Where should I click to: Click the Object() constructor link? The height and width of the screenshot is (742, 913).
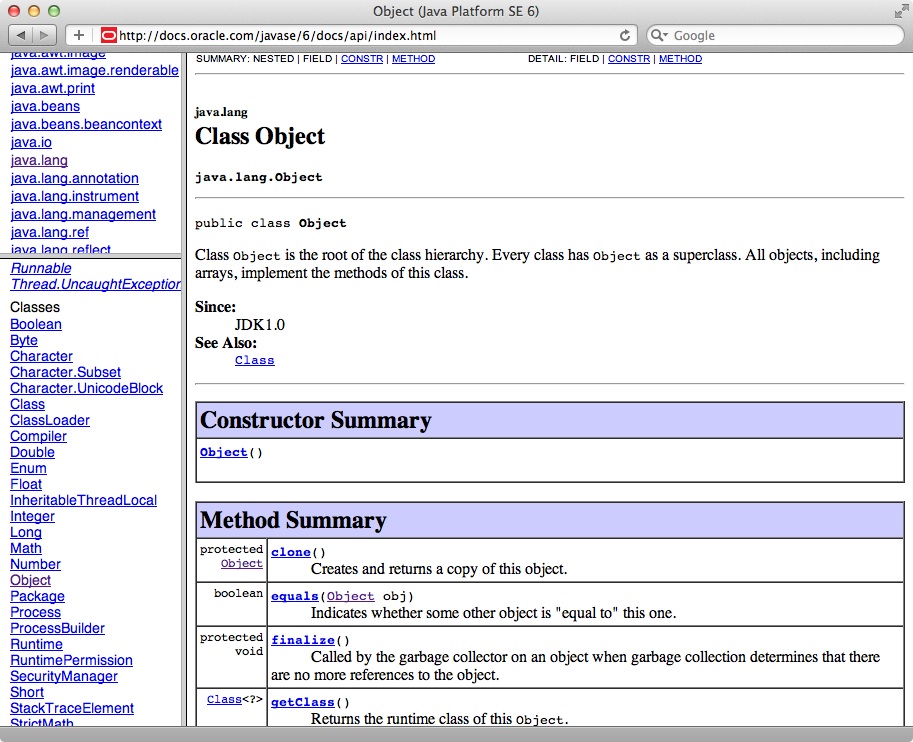click(x=223, y=452)
